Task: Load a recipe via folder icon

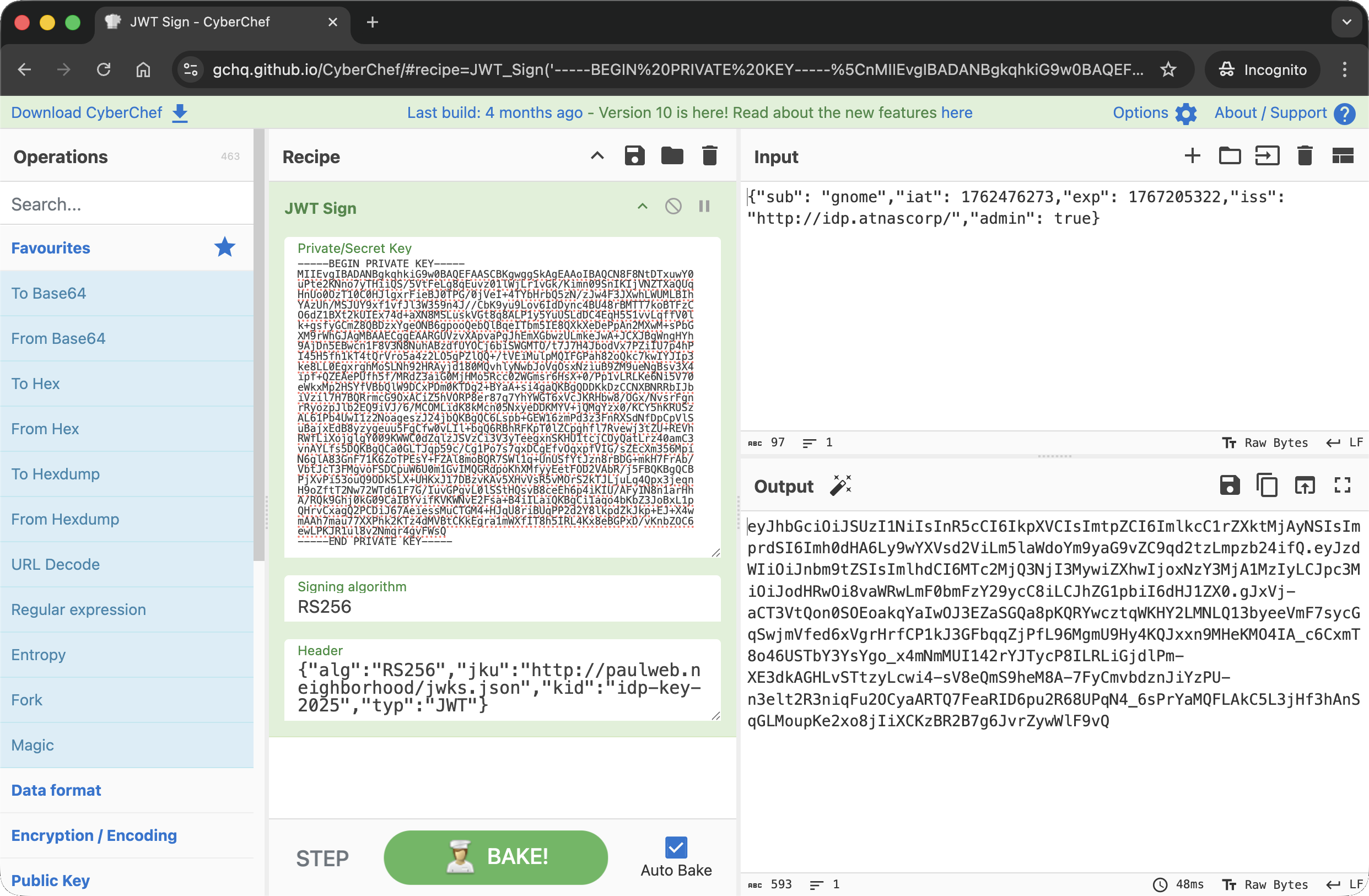Action: [x=671, y=156]
